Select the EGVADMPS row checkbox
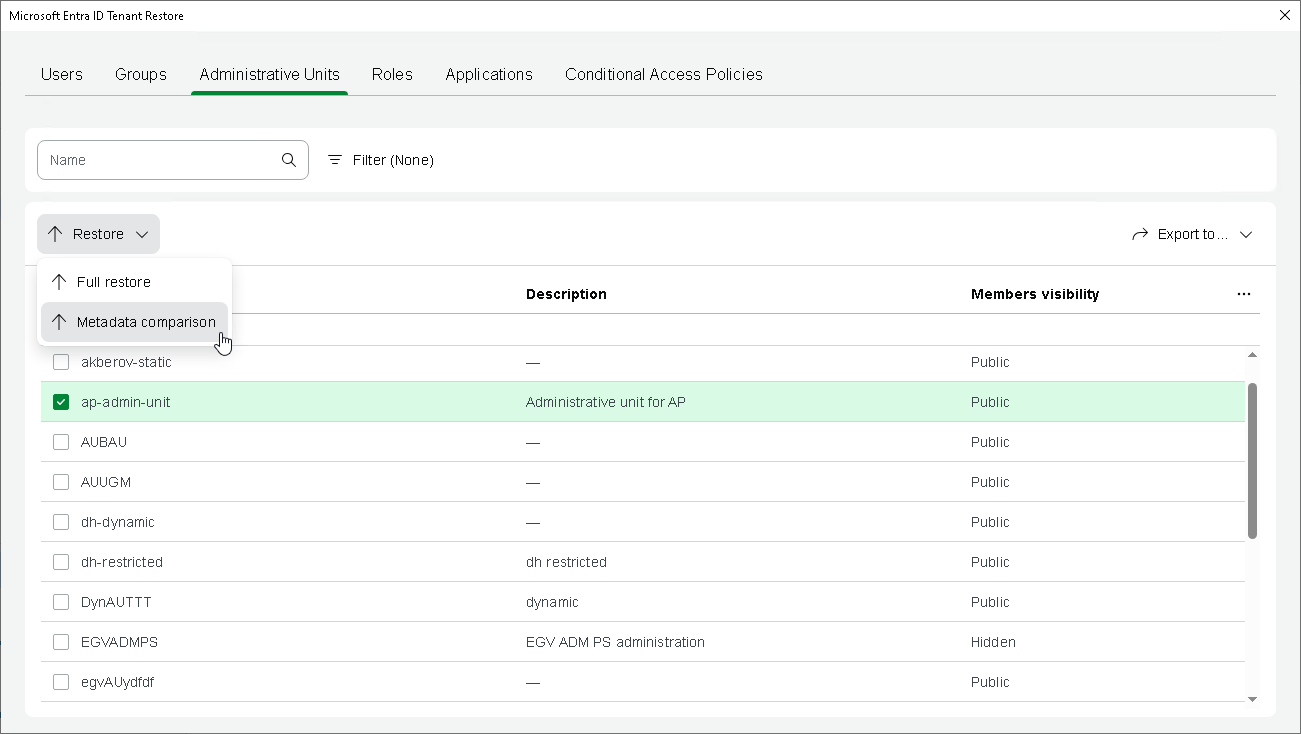The height and width of the screenshot is (734, 1301). point(61,642)
